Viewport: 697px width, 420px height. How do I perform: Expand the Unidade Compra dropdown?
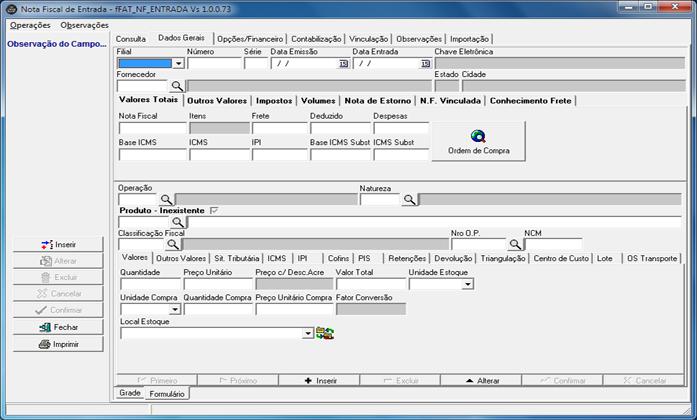[x=175, y=309]
